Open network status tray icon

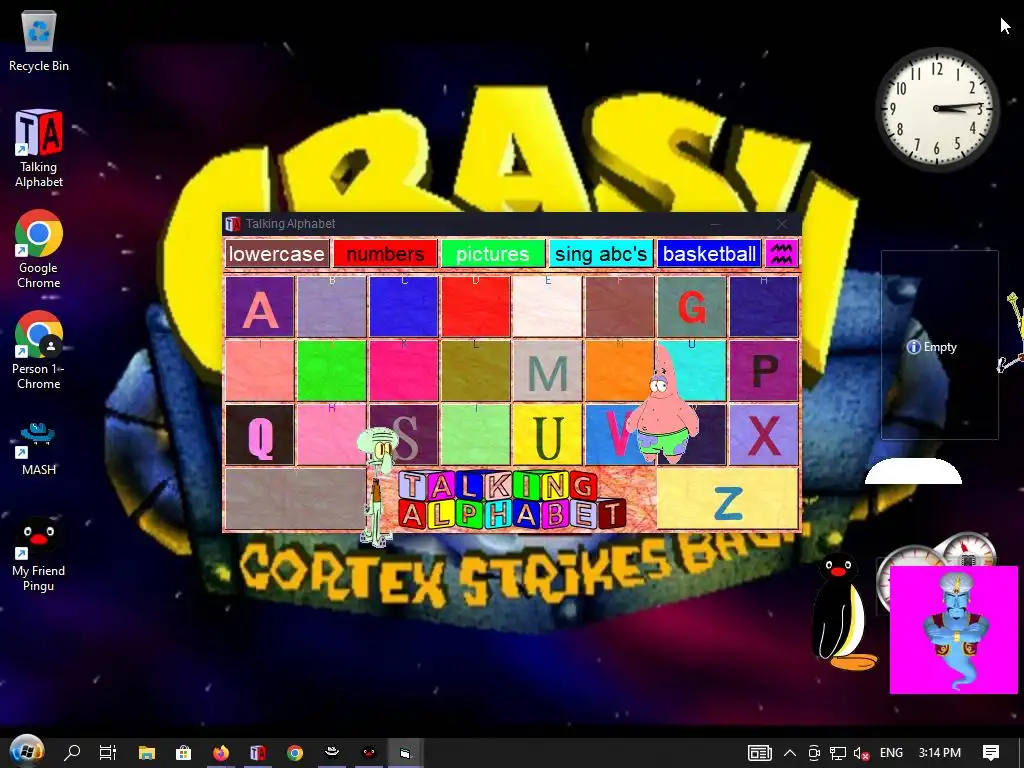(x=838, y=753)
